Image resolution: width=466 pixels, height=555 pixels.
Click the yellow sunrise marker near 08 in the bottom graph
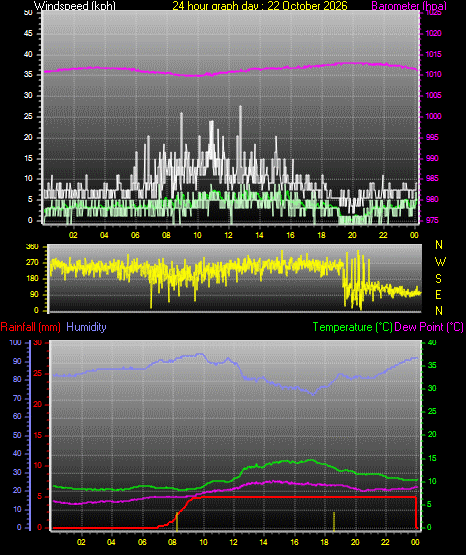177,521
